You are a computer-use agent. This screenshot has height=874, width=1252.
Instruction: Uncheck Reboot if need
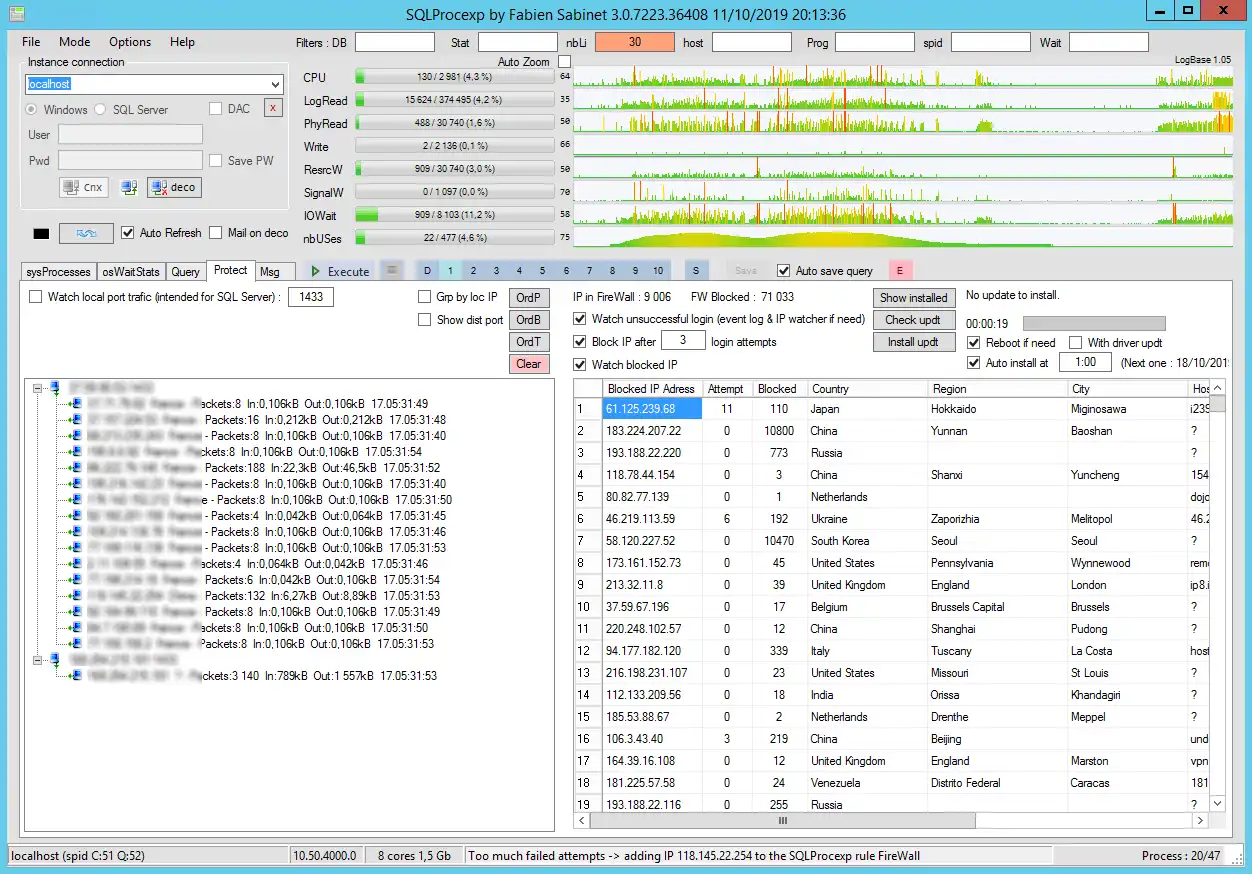(x=974, y=343)
